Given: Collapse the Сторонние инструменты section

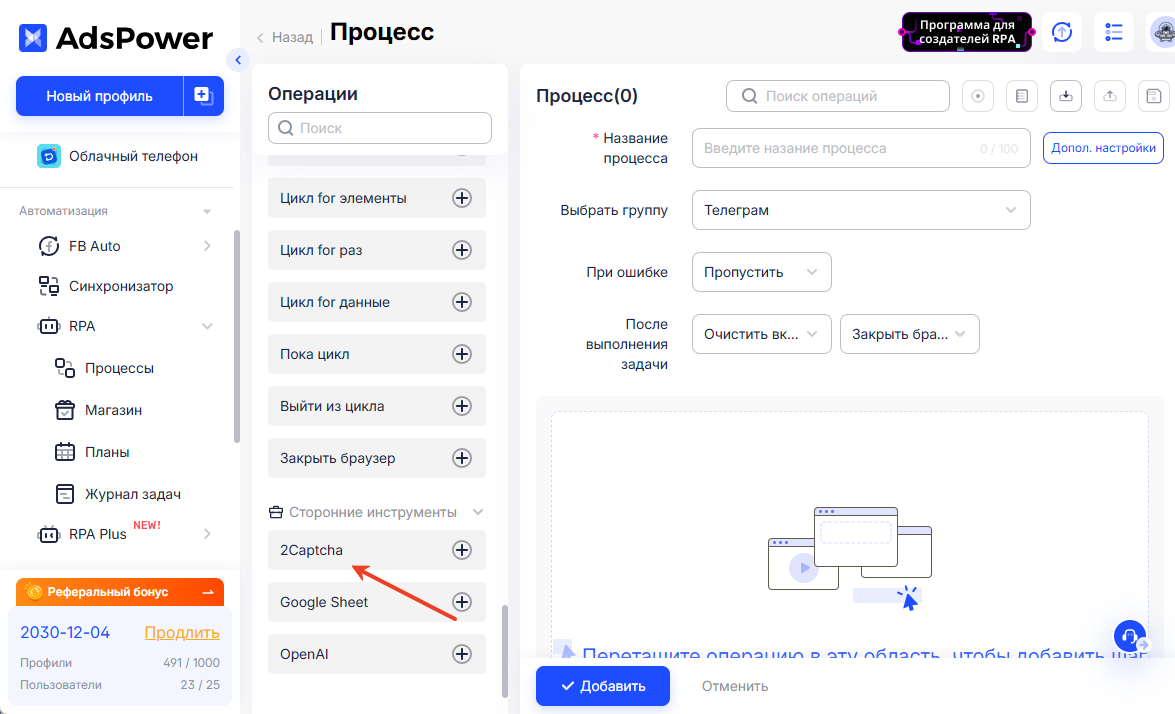Looking at the screenshot, I should [x=478, y=512].
